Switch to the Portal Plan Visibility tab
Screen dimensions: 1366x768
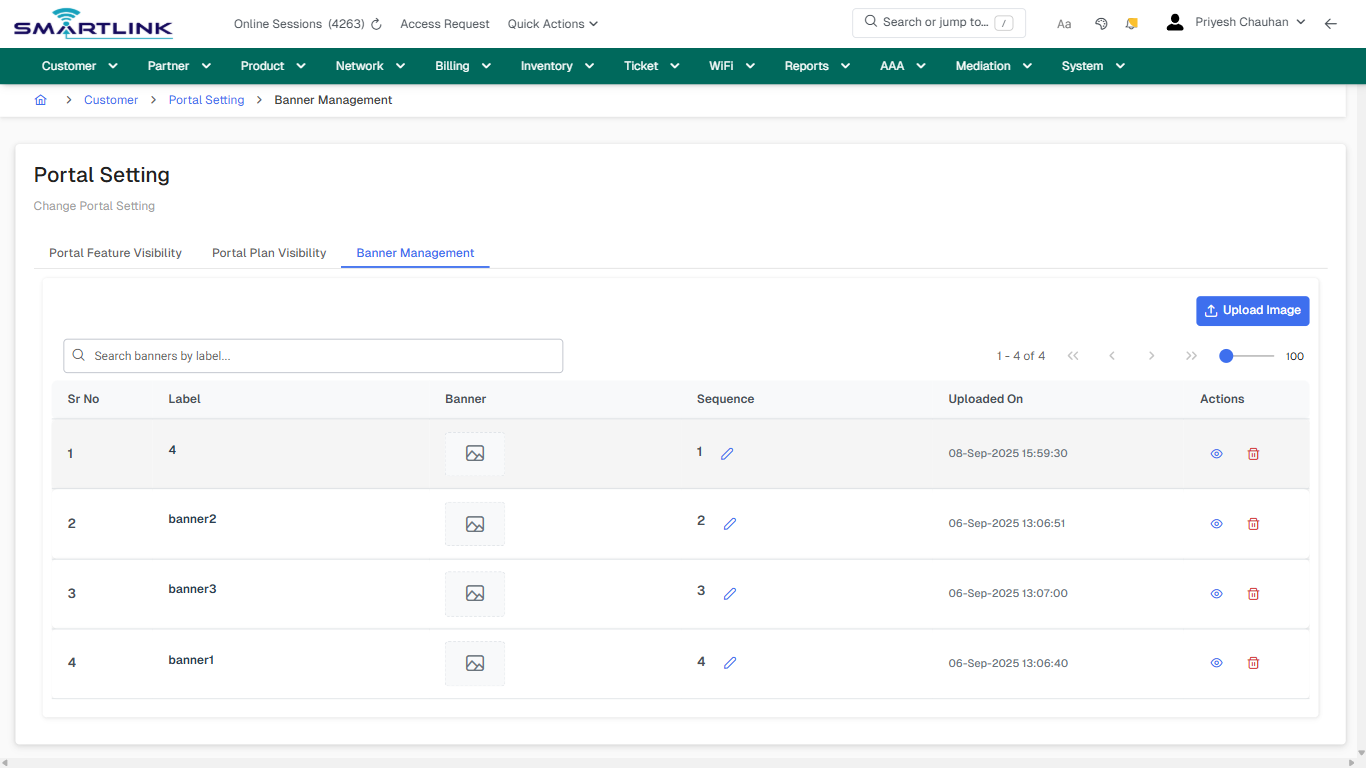(268, 253)
